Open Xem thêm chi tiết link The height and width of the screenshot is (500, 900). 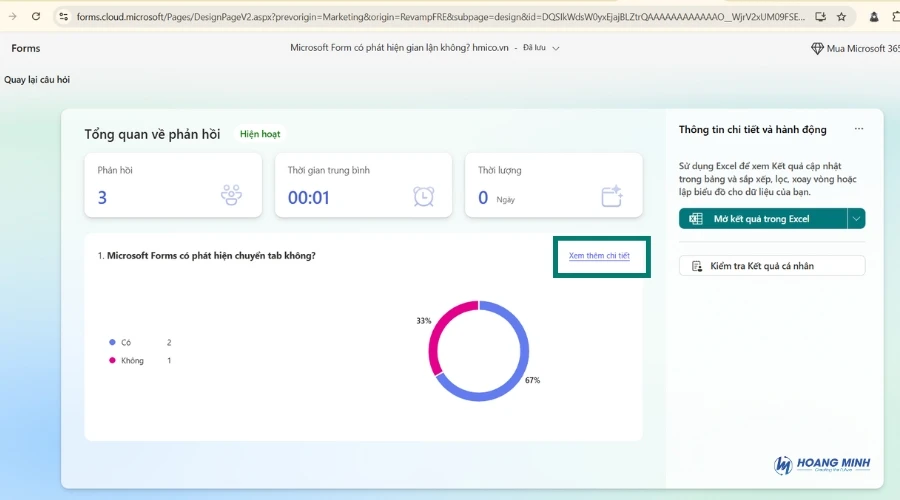click(x=599, y=255)
